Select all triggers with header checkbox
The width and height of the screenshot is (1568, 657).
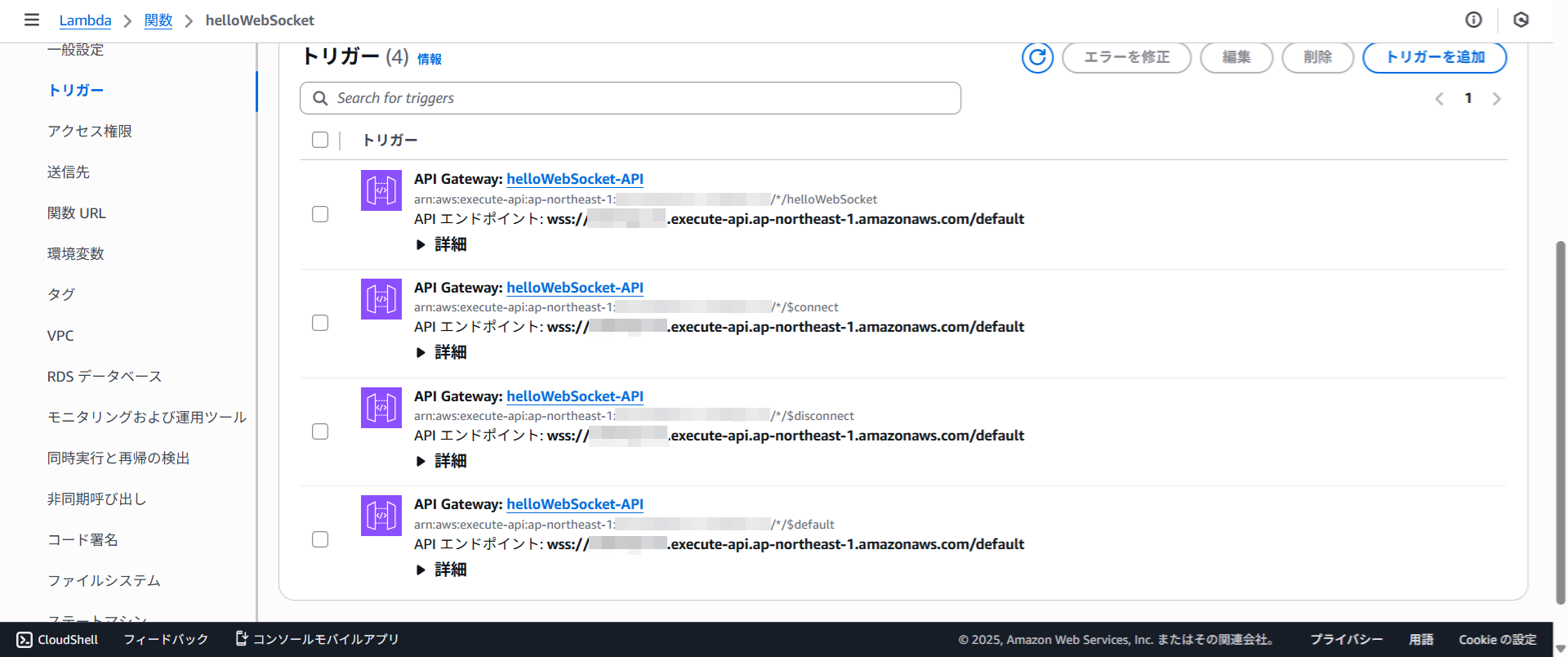point(320,140)
